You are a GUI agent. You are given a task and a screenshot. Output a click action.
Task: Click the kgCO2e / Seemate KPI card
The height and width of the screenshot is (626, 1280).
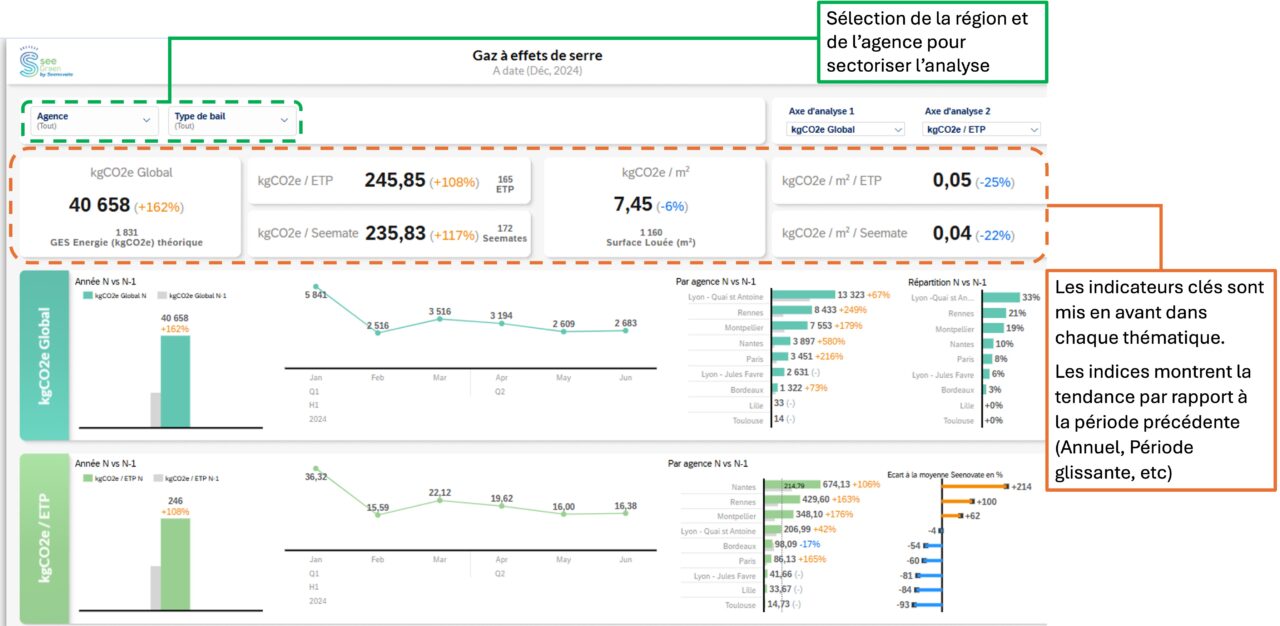[x=390, y=233]
